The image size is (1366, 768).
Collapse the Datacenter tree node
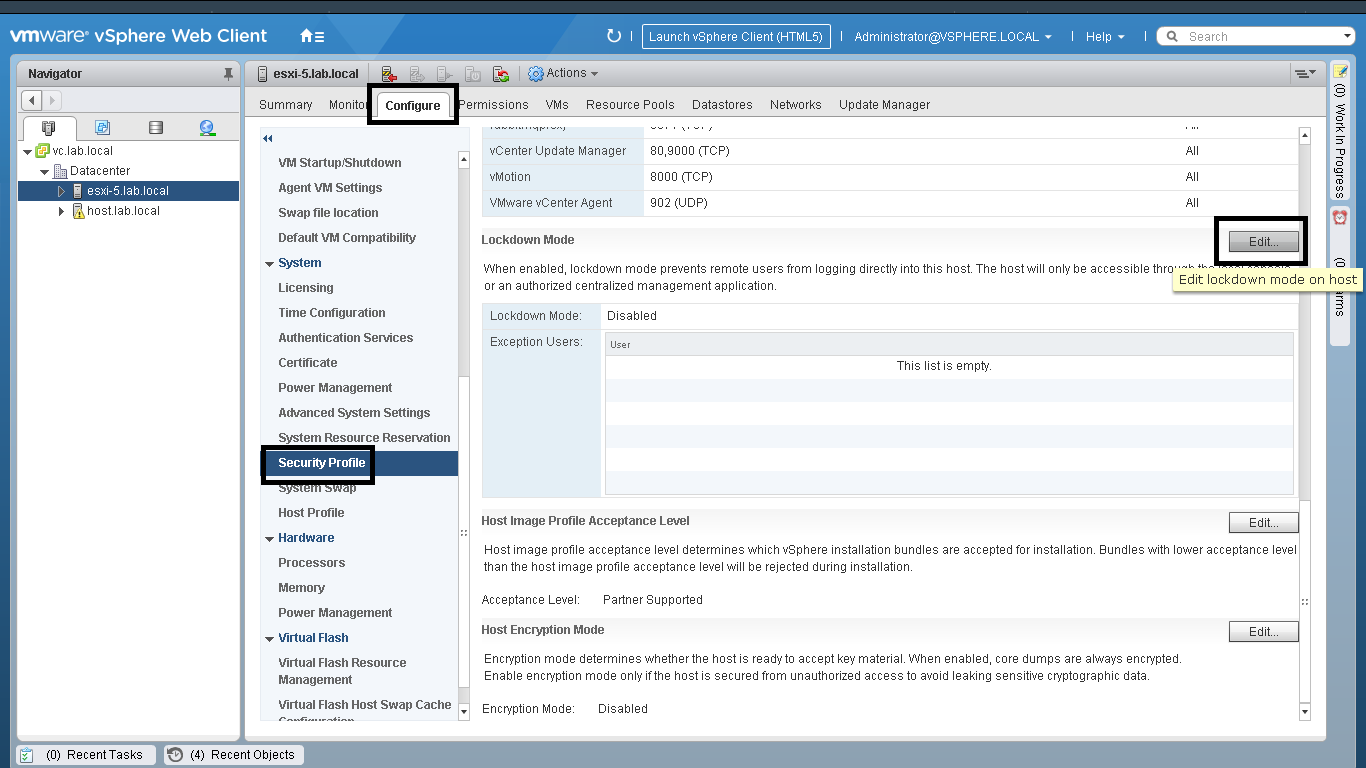(x=45, y=171)
